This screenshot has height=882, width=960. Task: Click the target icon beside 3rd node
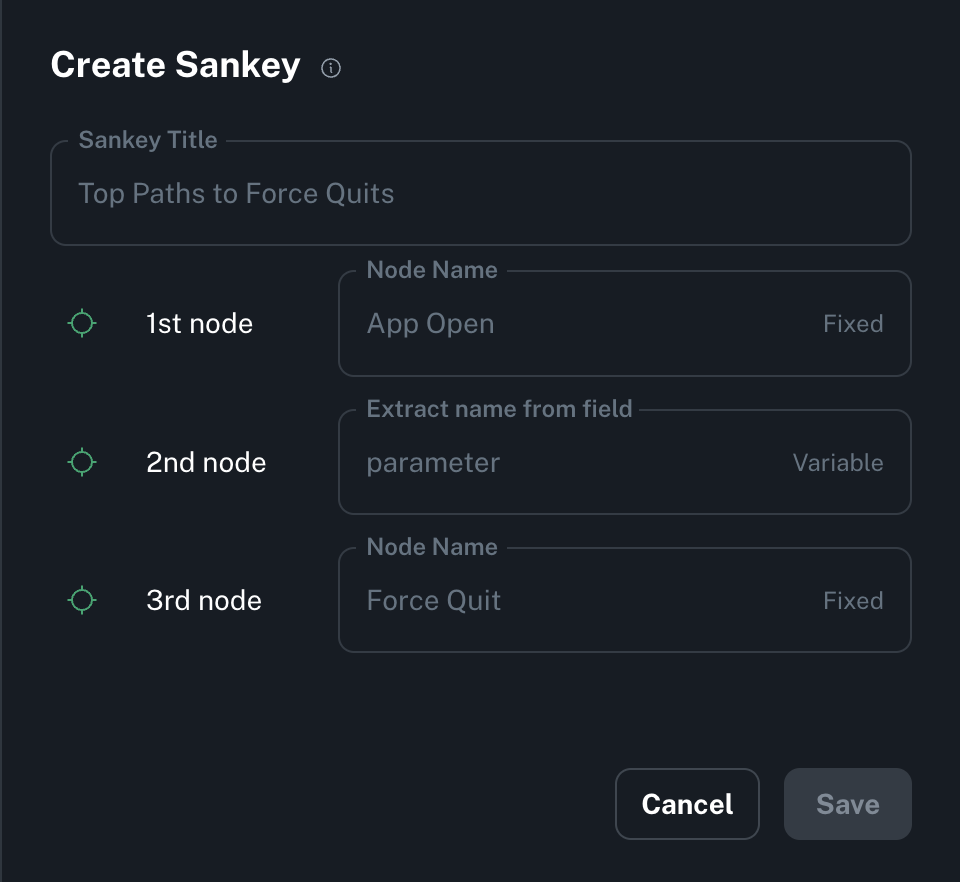coord(82,600)
